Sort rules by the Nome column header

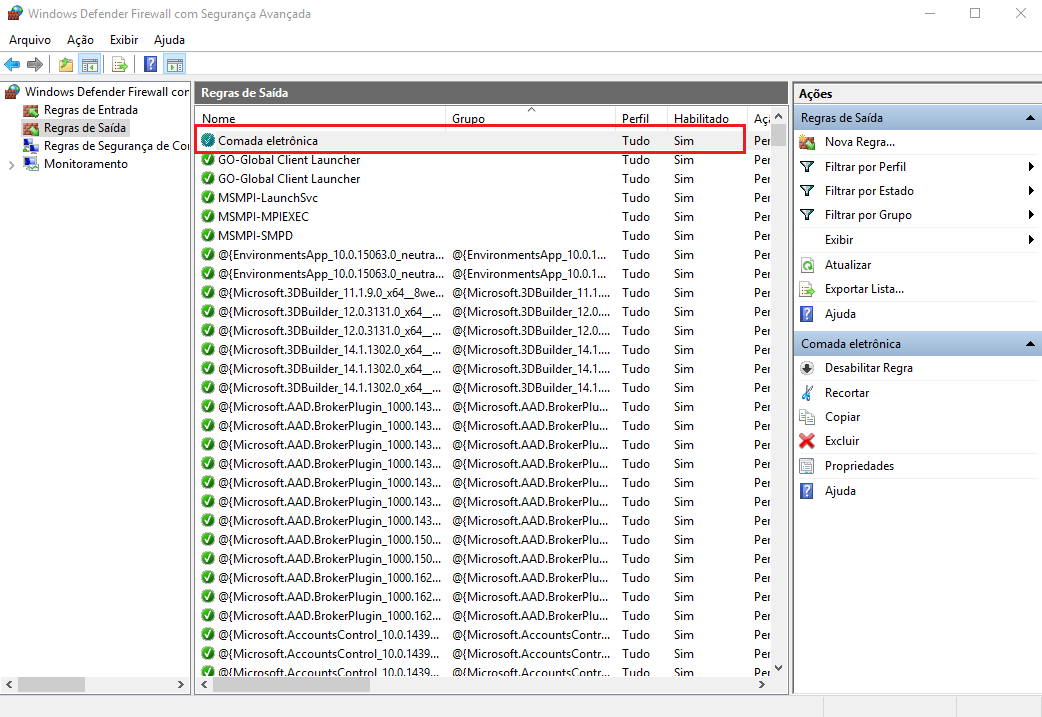(322, 118)
